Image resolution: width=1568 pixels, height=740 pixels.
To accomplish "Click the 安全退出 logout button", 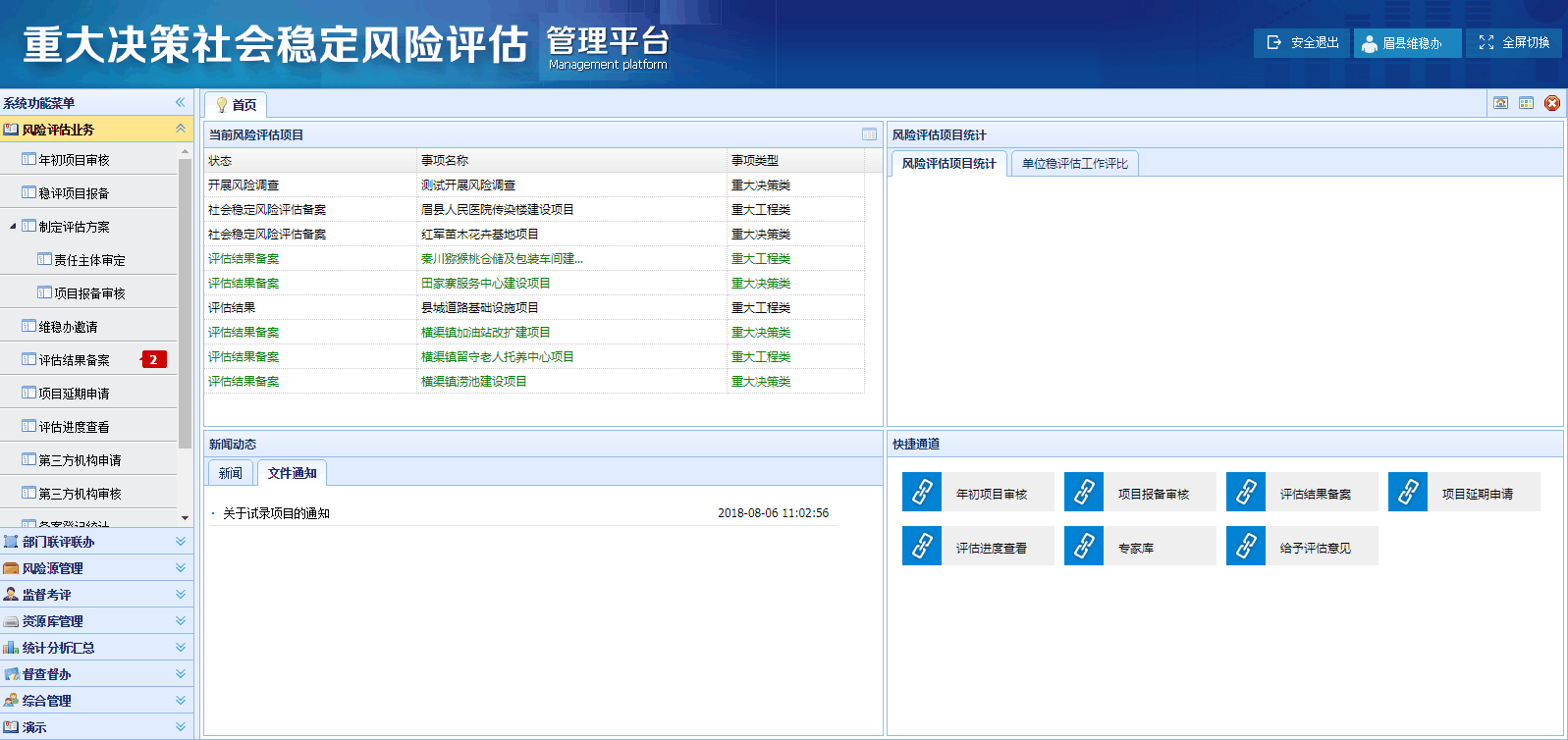I will (1302, 43).
